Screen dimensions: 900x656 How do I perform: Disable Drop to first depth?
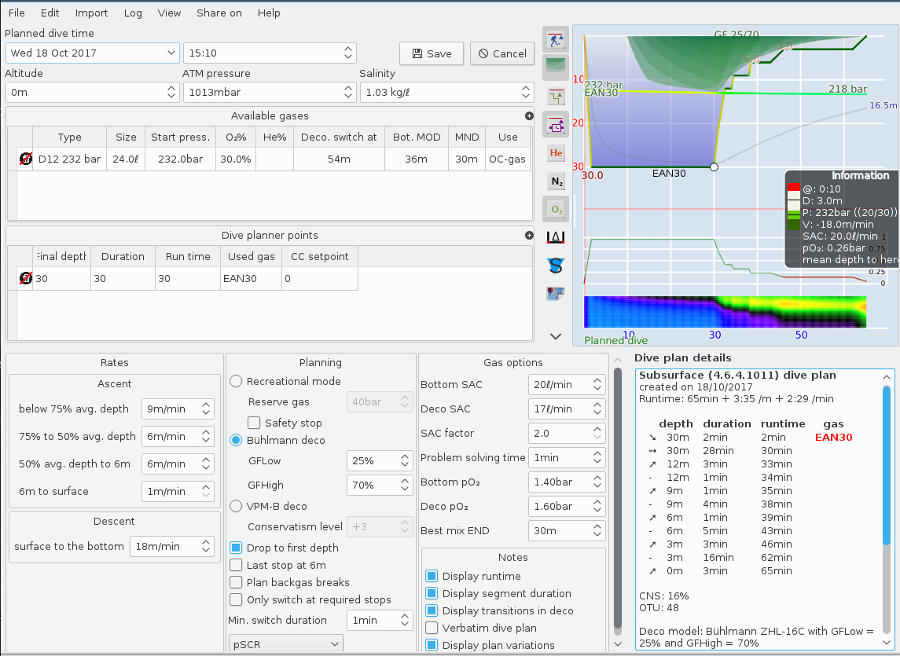(x=236, y=547)
